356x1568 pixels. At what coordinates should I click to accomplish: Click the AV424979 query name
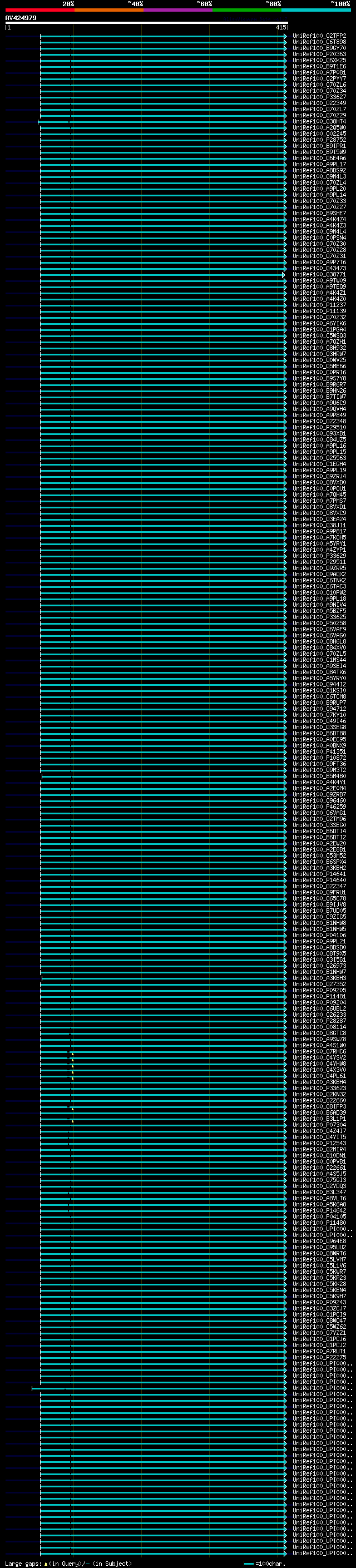pyautogui.click(x=21, y=18)
